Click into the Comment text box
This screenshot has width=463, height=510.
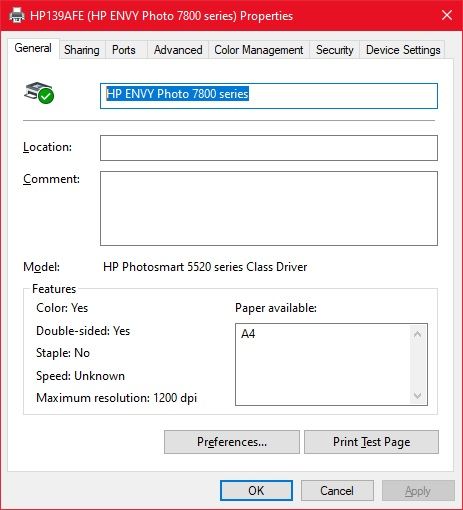269,209
